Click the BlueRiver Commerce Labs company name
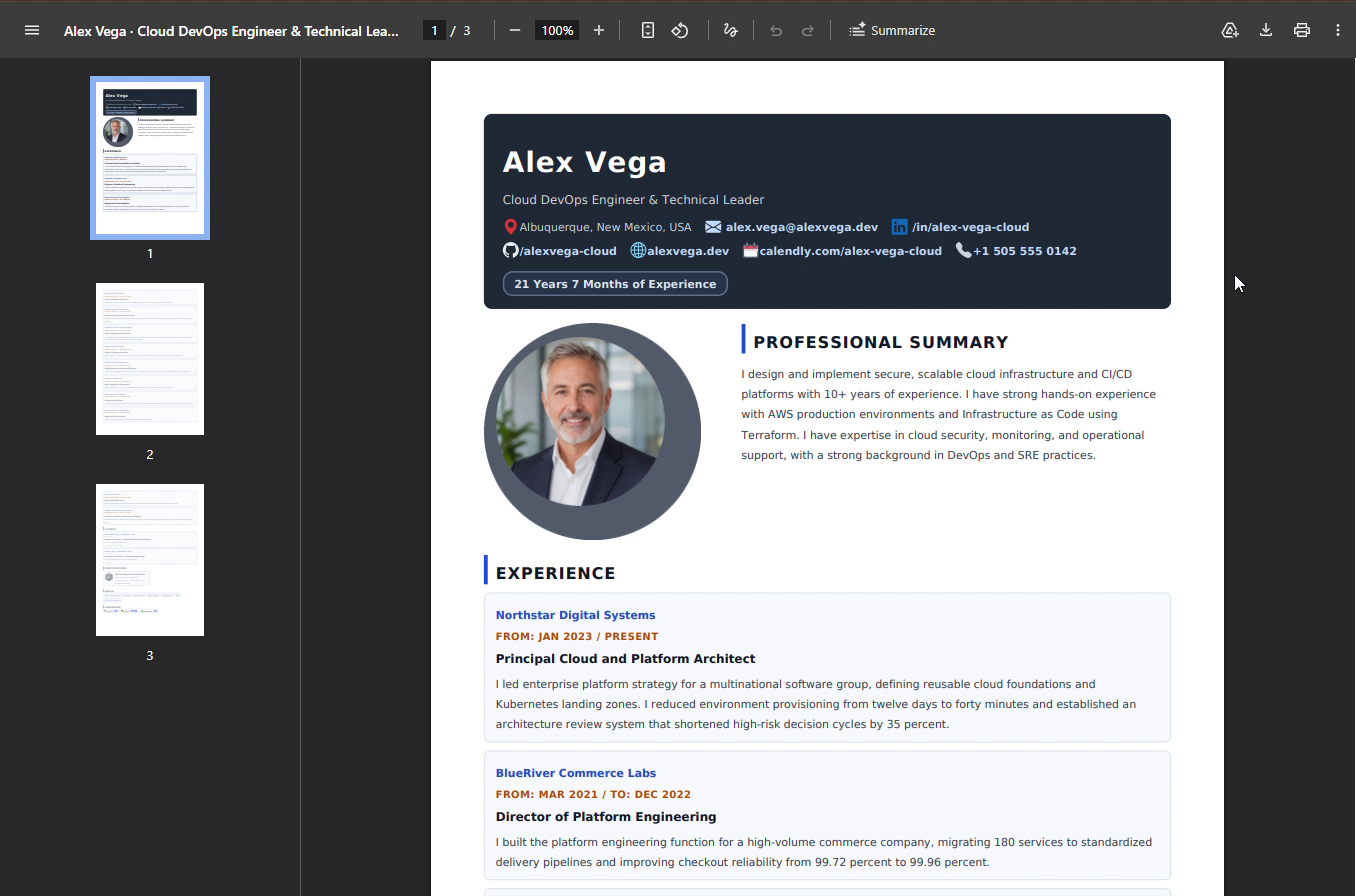This screenshot has height=896, width=1356. point(576,773)
